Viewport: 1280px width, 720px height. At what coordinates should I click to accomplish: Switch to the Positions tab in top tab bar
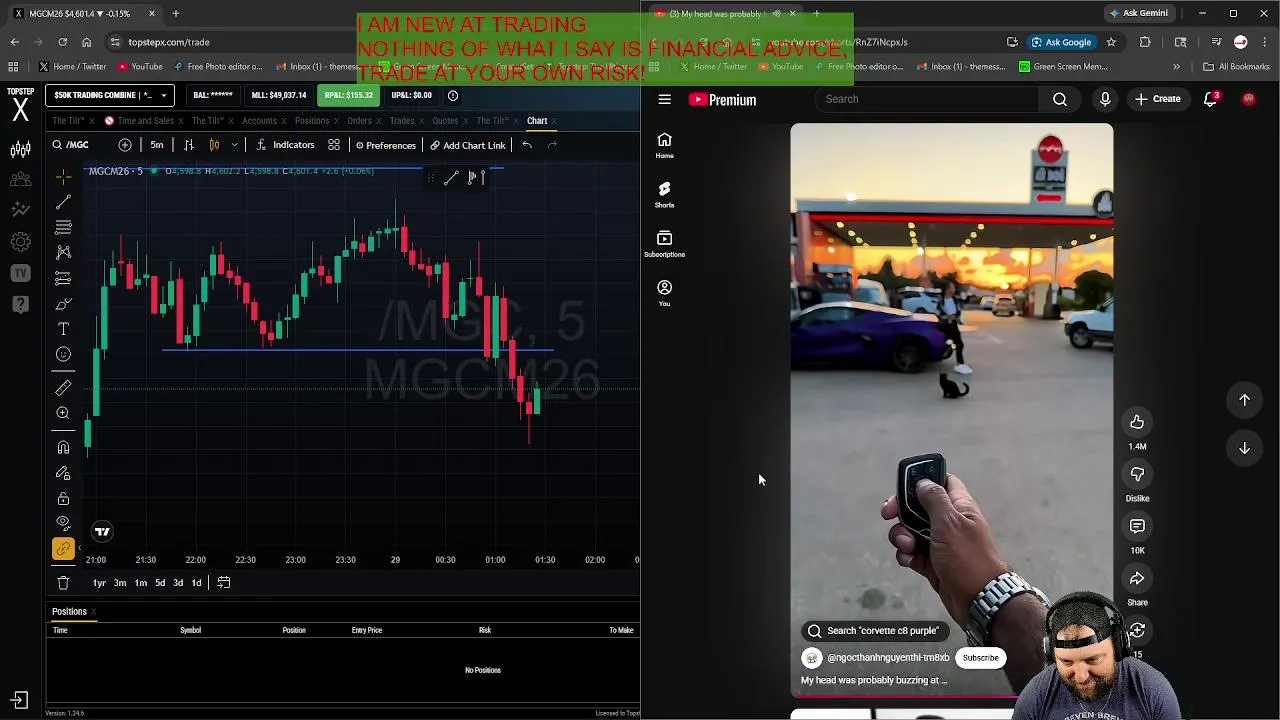312,121
